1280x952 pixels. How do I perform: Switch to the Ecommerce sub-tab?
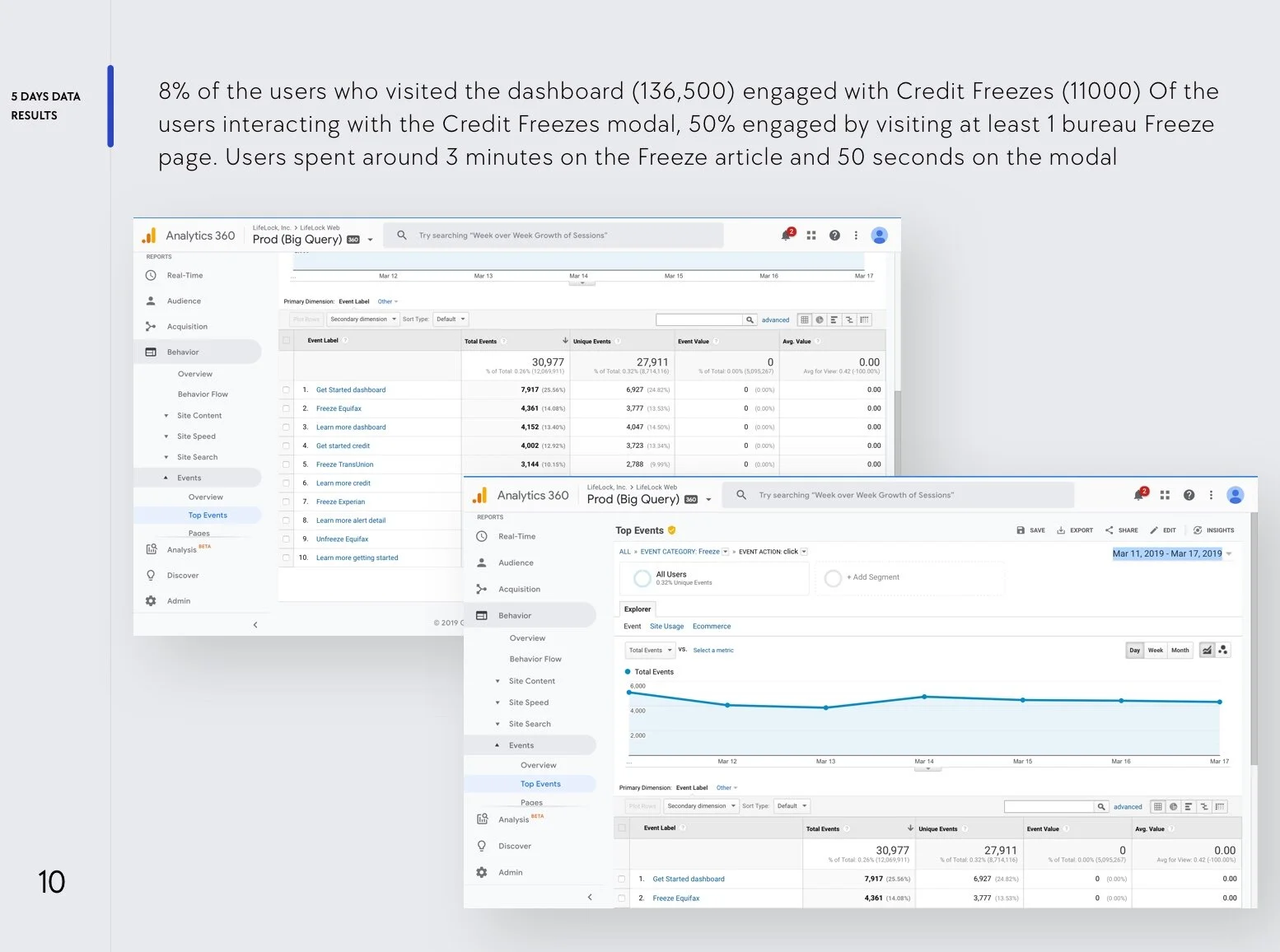712,627
